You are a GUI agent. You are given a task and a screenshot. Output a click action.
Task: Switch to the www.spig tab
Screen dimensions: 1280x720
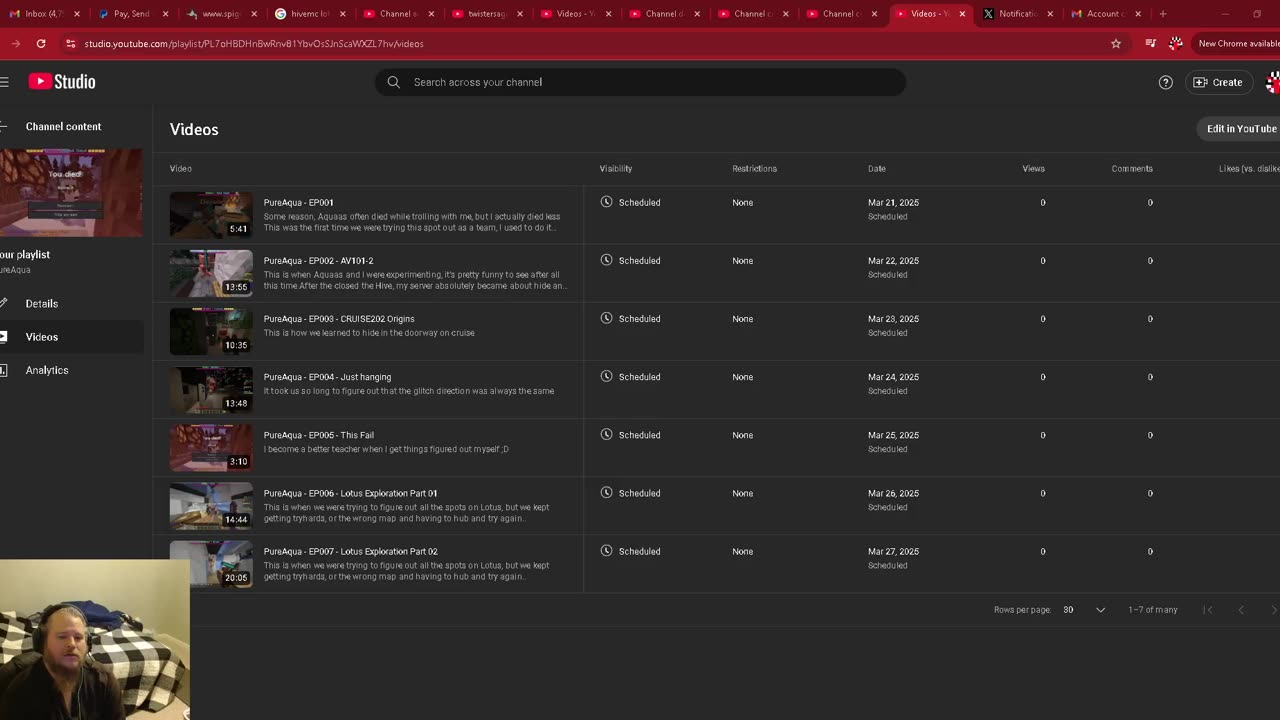click(x=220, y=14)
